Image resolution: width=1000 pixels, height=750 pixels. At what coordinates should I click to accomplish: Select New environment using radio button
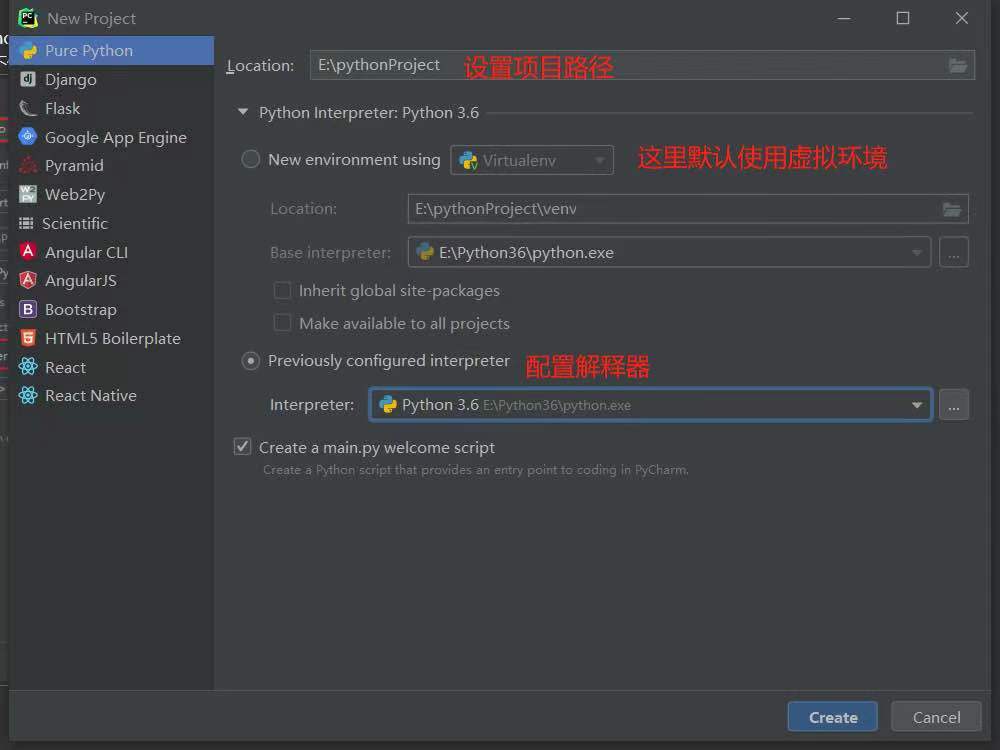click(x=251, y=159)
